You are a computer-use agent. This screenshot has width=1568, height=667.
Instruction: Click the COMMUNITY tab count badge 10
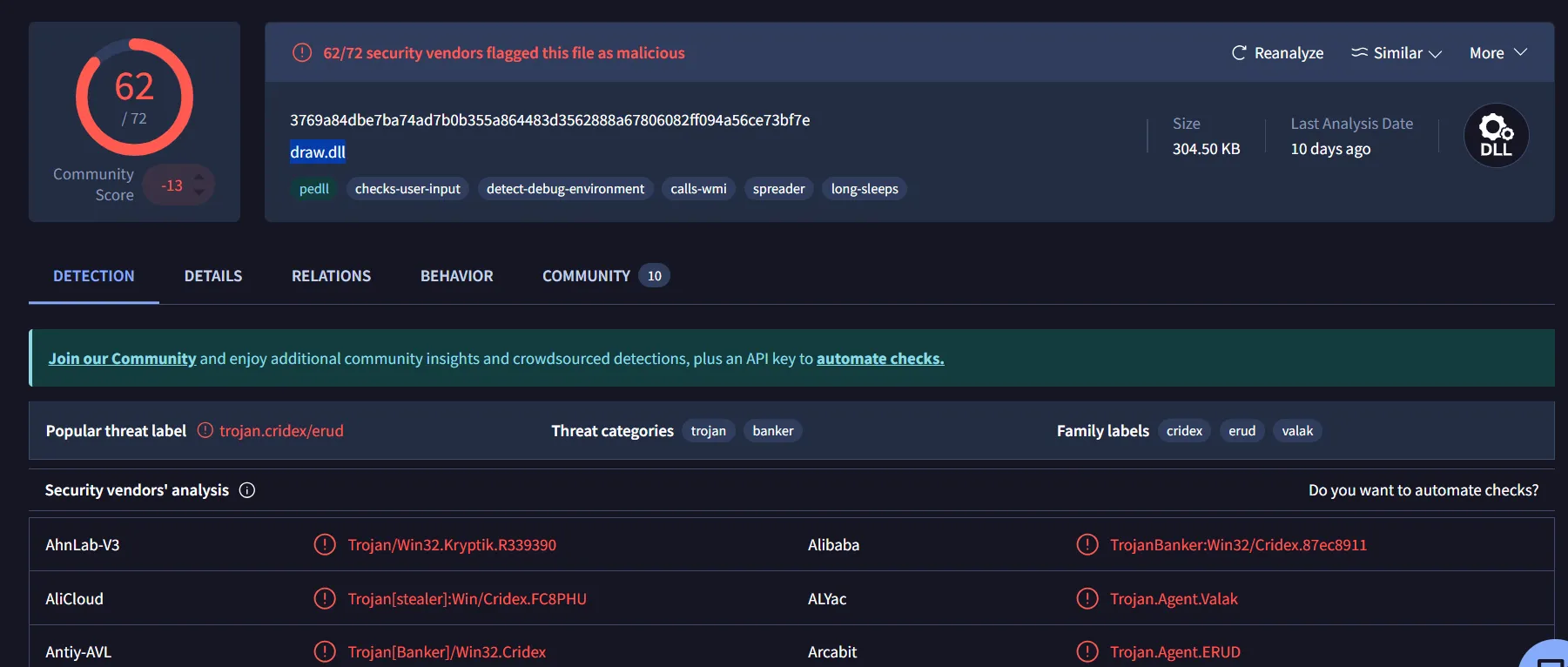point(654,276)
